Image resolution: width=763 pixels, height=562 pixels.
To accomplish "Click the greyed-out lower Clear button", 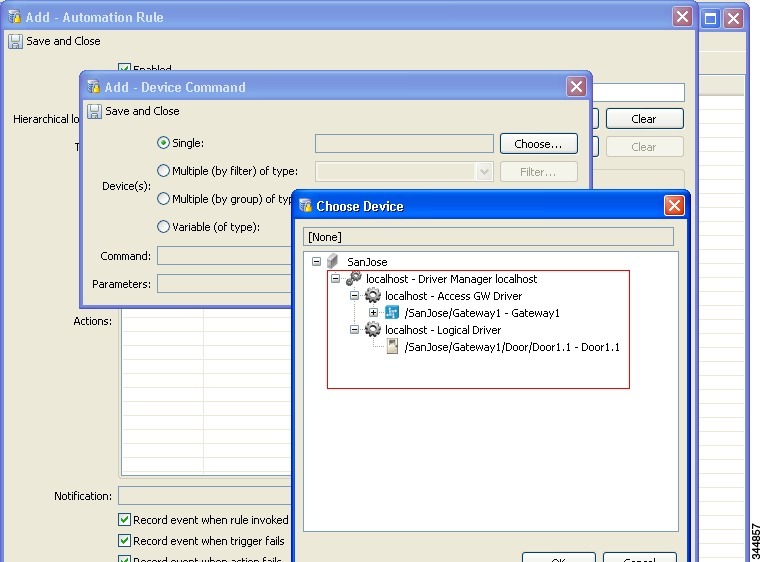I will pos(645,147).
